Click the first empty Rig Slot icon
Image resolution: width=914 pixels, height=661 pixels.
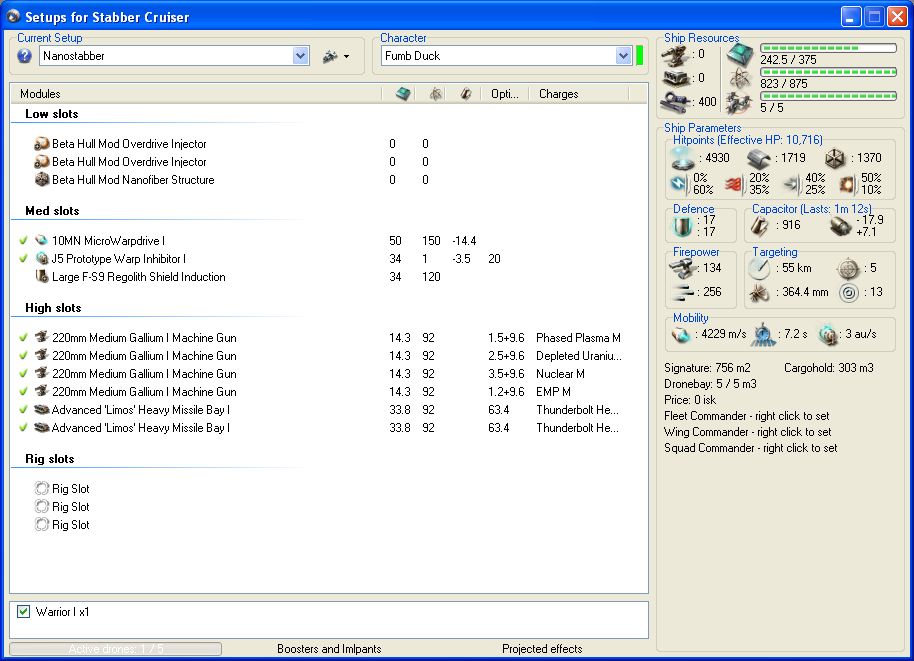[x=42, y=489]
